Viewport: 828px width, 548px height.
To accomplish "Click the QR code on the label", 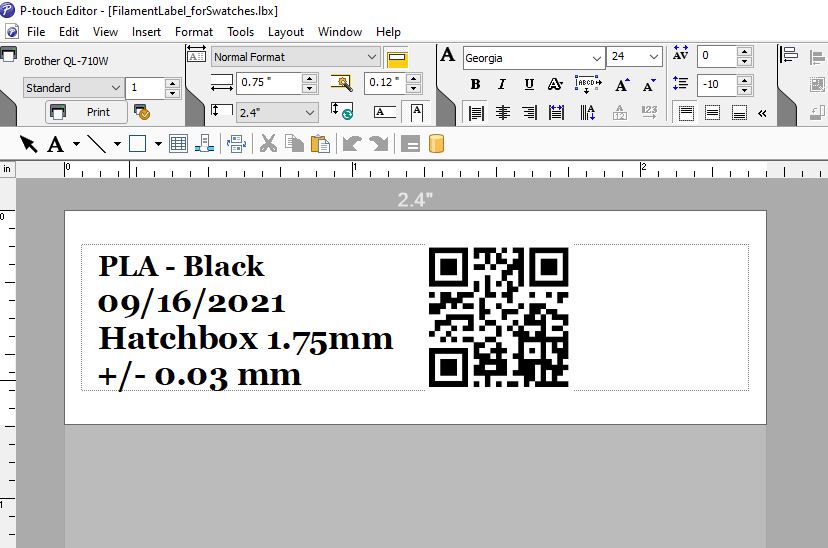I will click(498, 317).
